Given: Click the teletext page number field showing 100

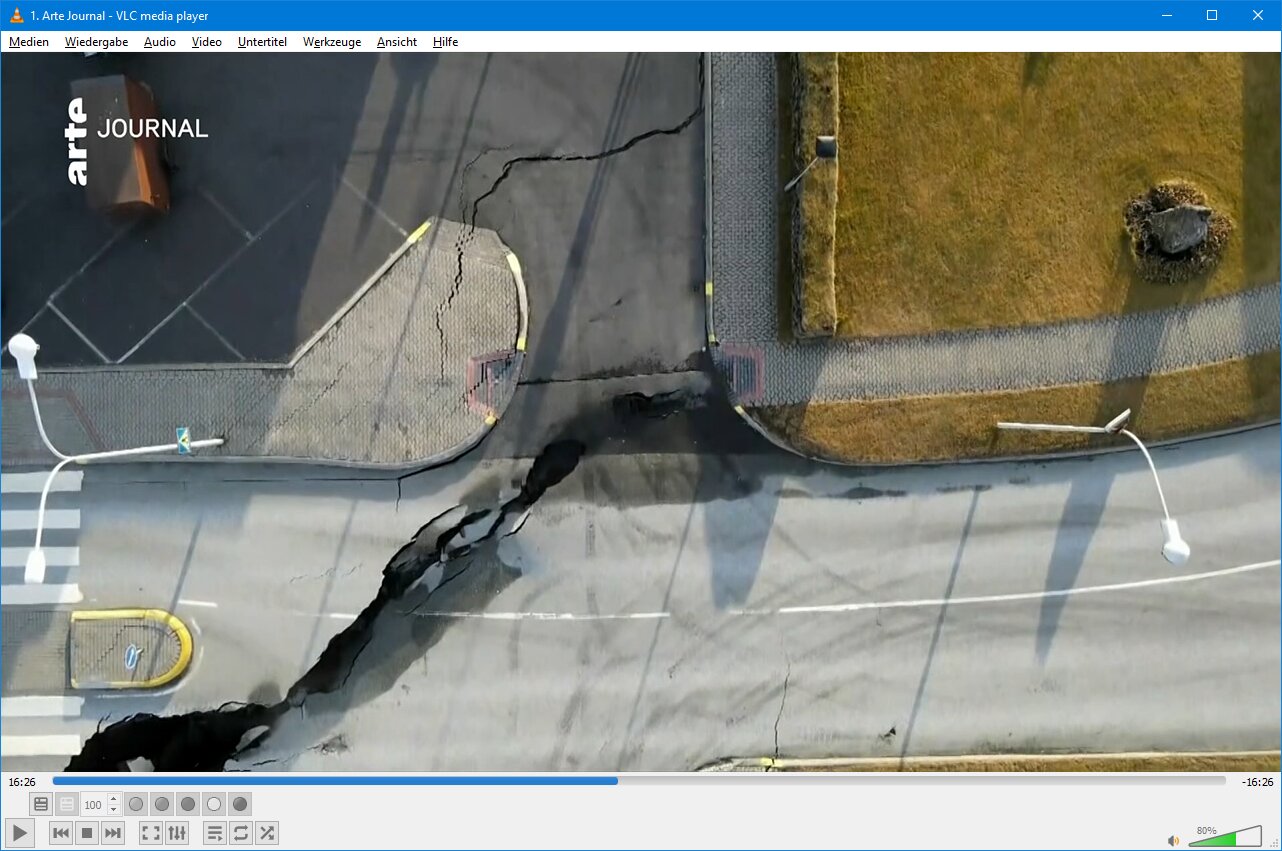Looking at the screenshot, I should coord(93,805).
